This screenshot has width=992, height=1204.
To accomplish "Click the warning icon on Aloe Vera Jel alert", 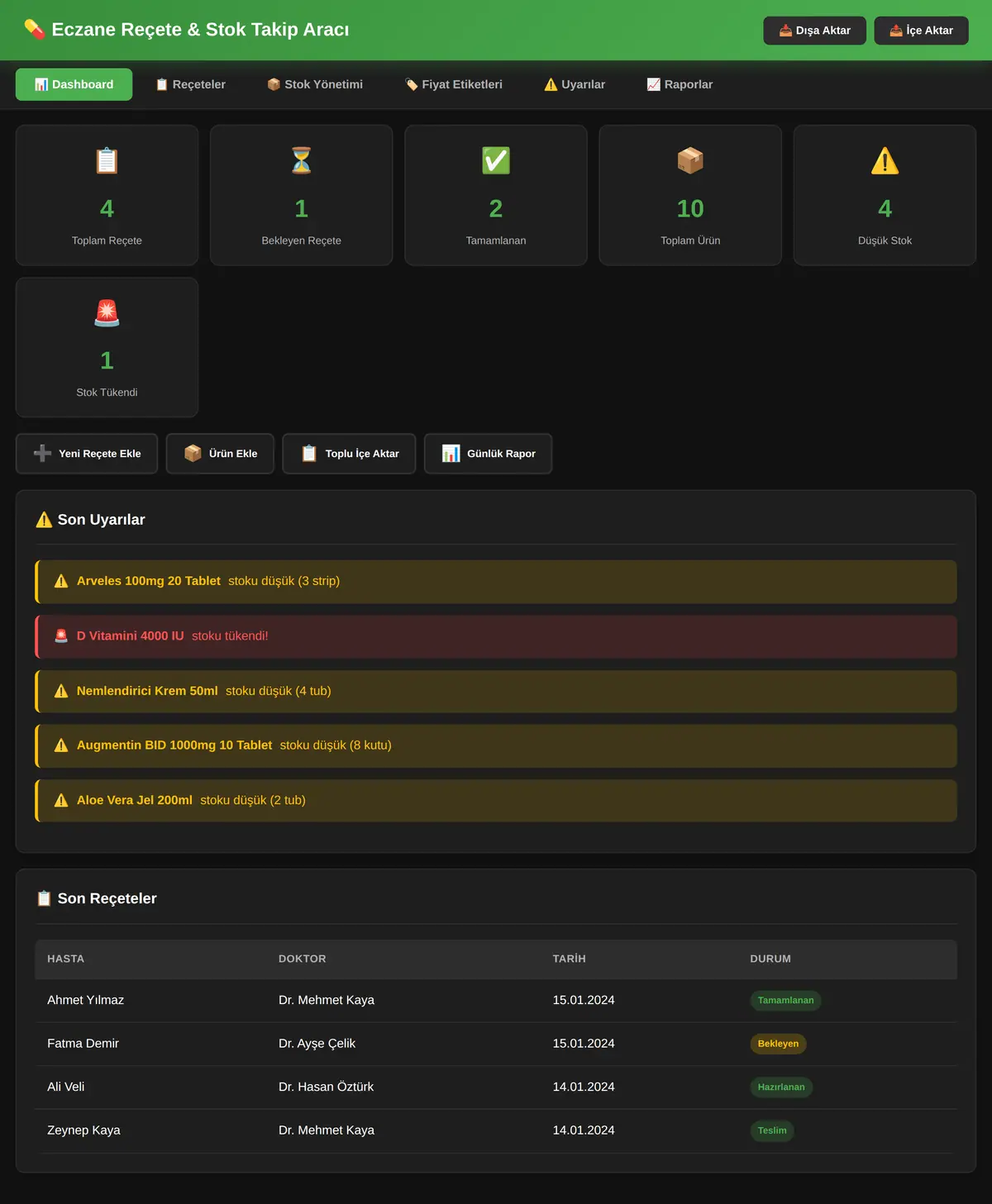I will point(61,800).
